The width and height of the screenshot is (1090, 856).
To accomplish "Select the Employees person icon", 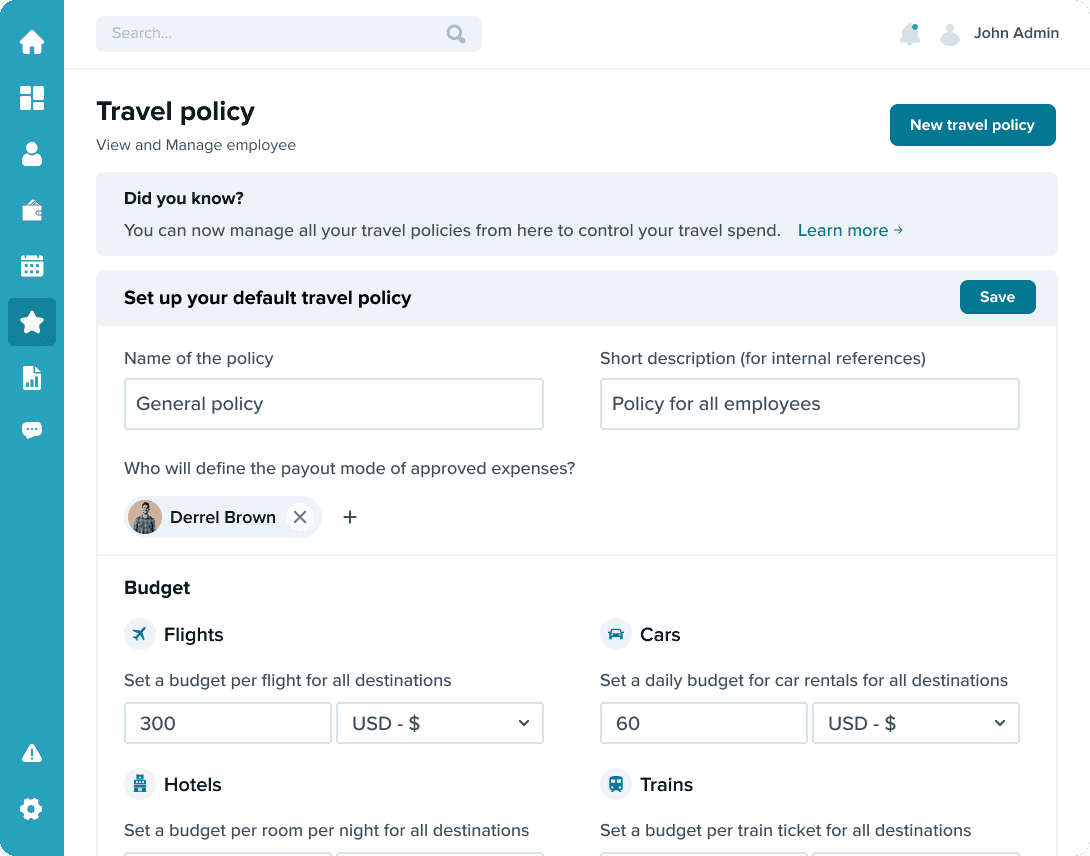I will click(32, 154).
